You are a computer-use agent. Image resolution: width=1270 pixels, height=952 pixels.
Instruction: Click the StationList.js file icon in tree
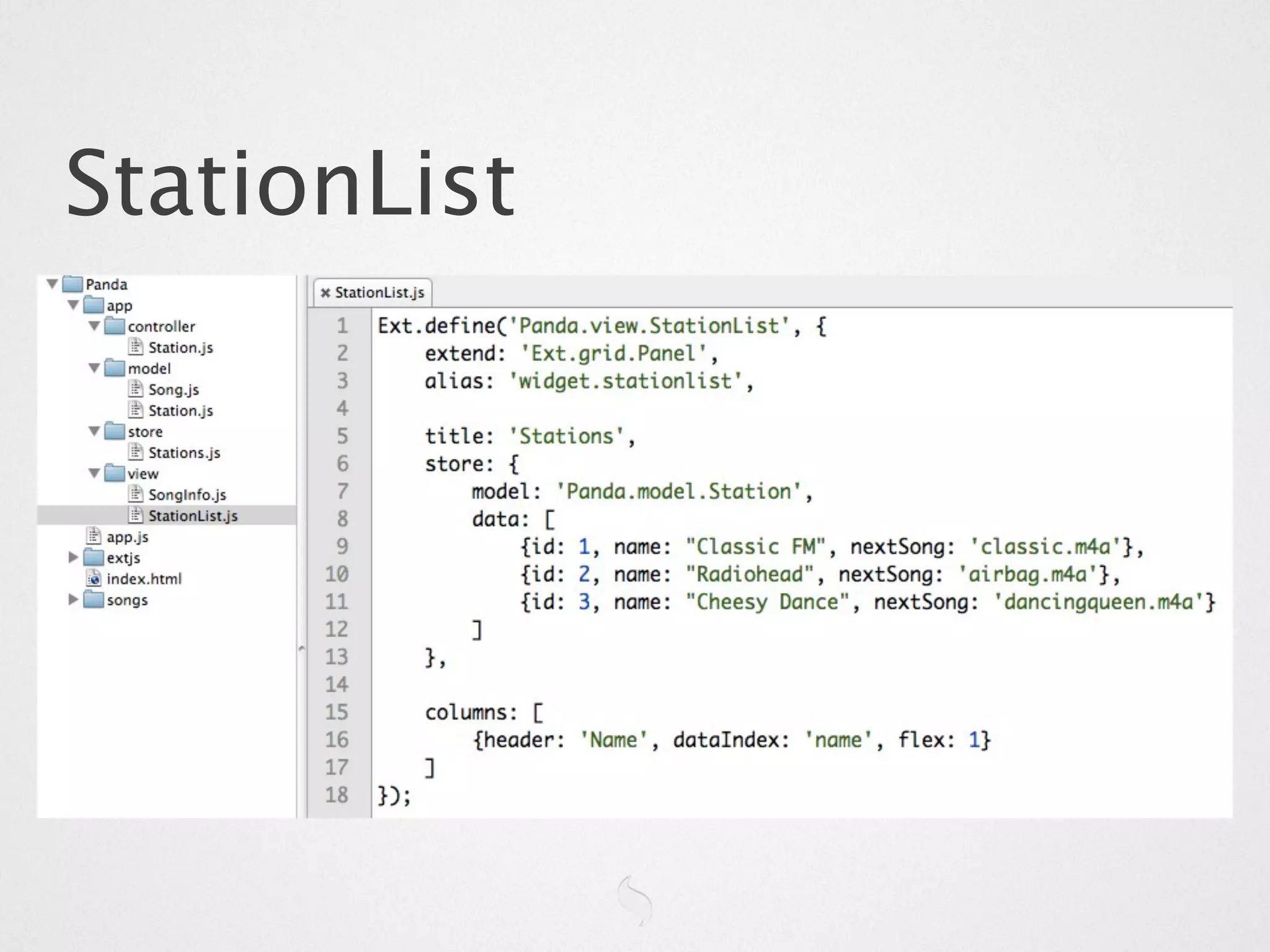coord(136,516)
